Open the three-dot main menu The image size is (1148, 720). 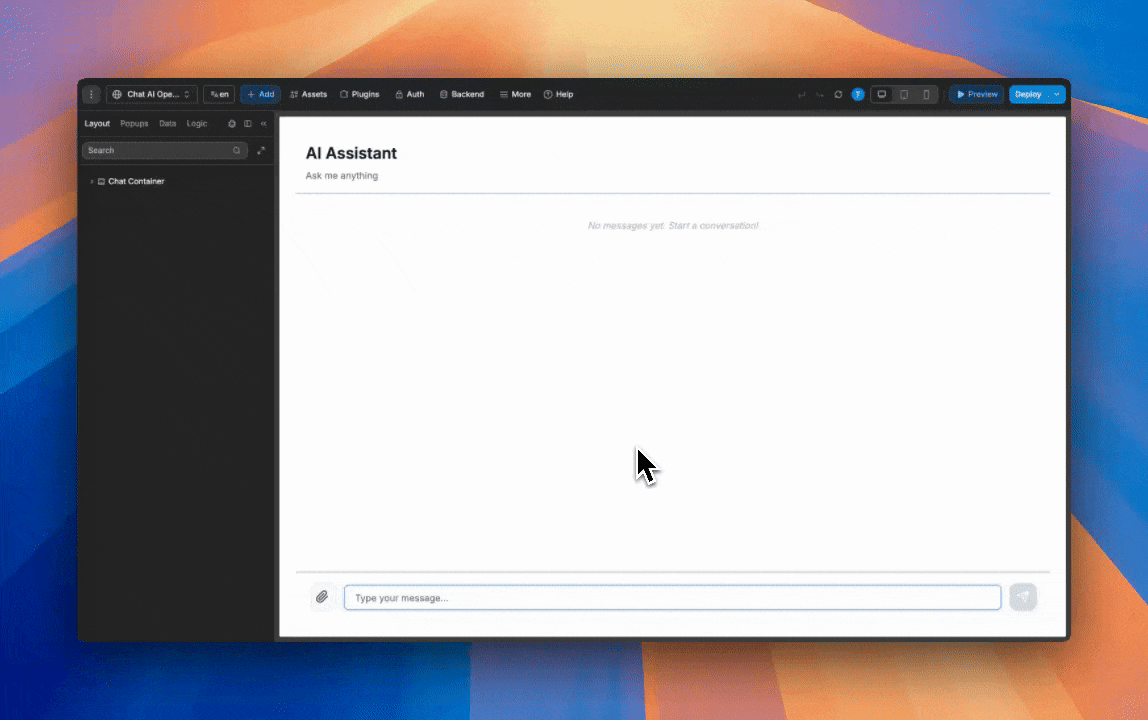coord(91,94)
